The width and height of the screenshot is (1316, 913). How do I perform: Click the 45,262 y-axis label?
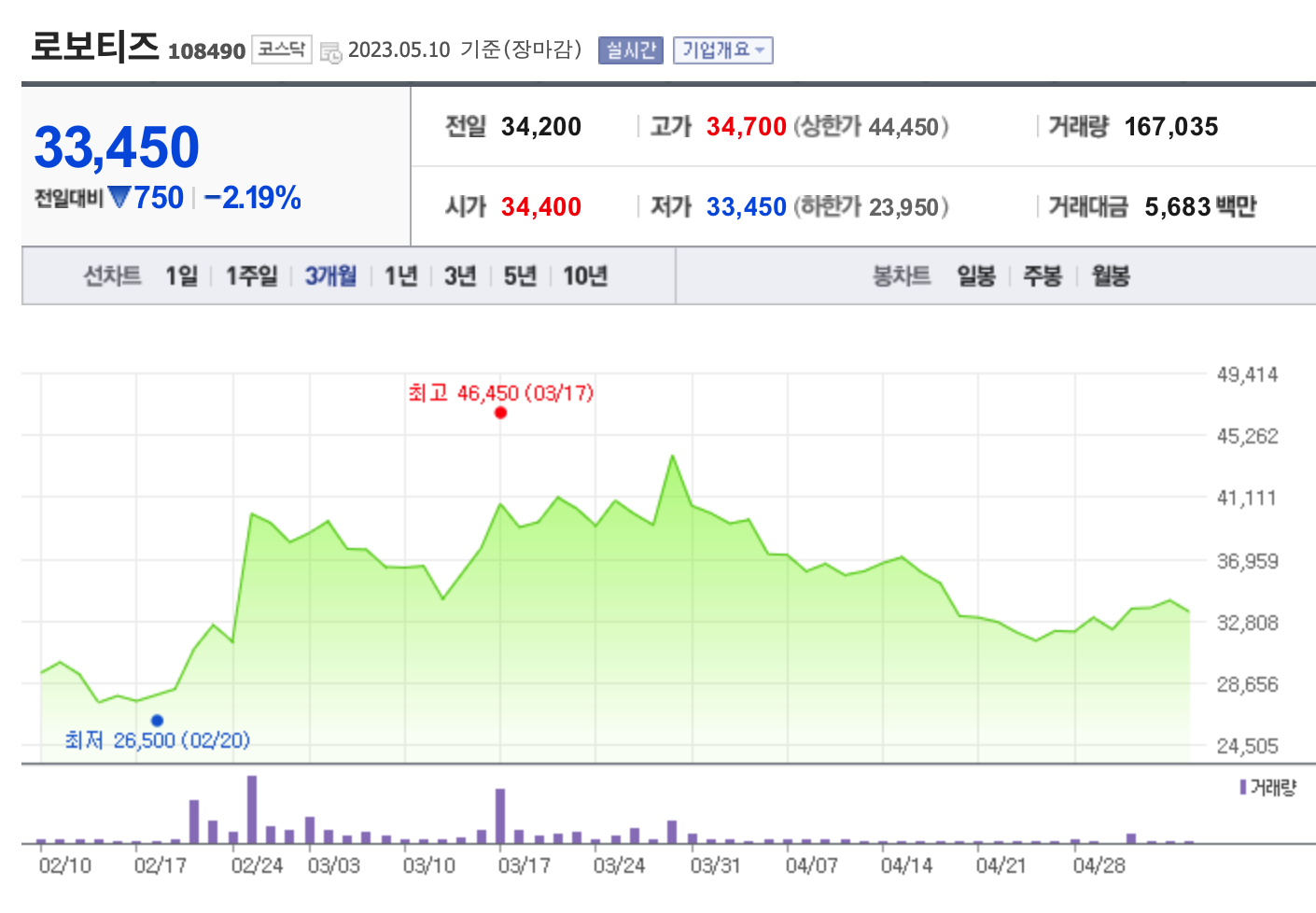click(1247, 437)
